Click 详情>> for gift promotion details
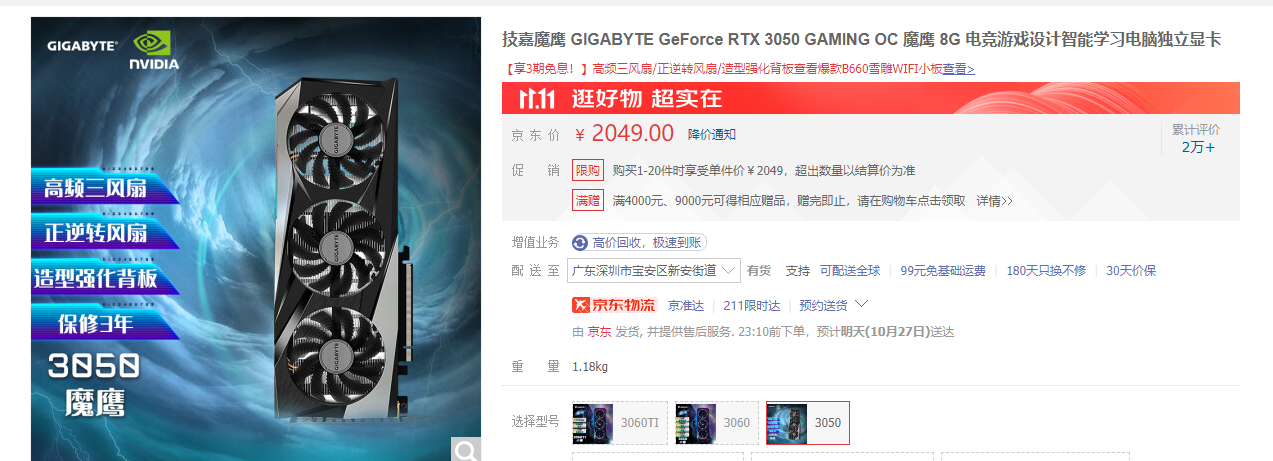 click(994, 200)
